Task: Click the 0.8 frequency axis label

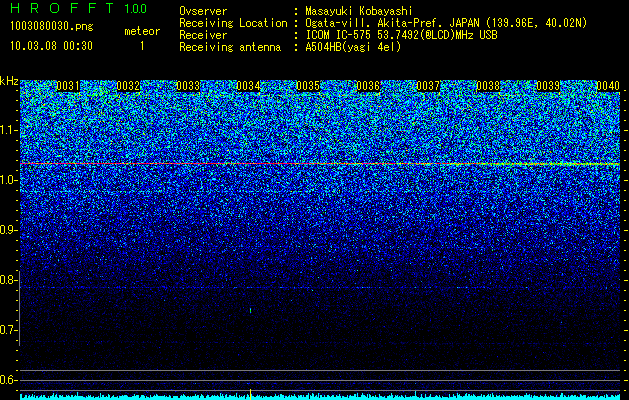Action: coord(8,280)
